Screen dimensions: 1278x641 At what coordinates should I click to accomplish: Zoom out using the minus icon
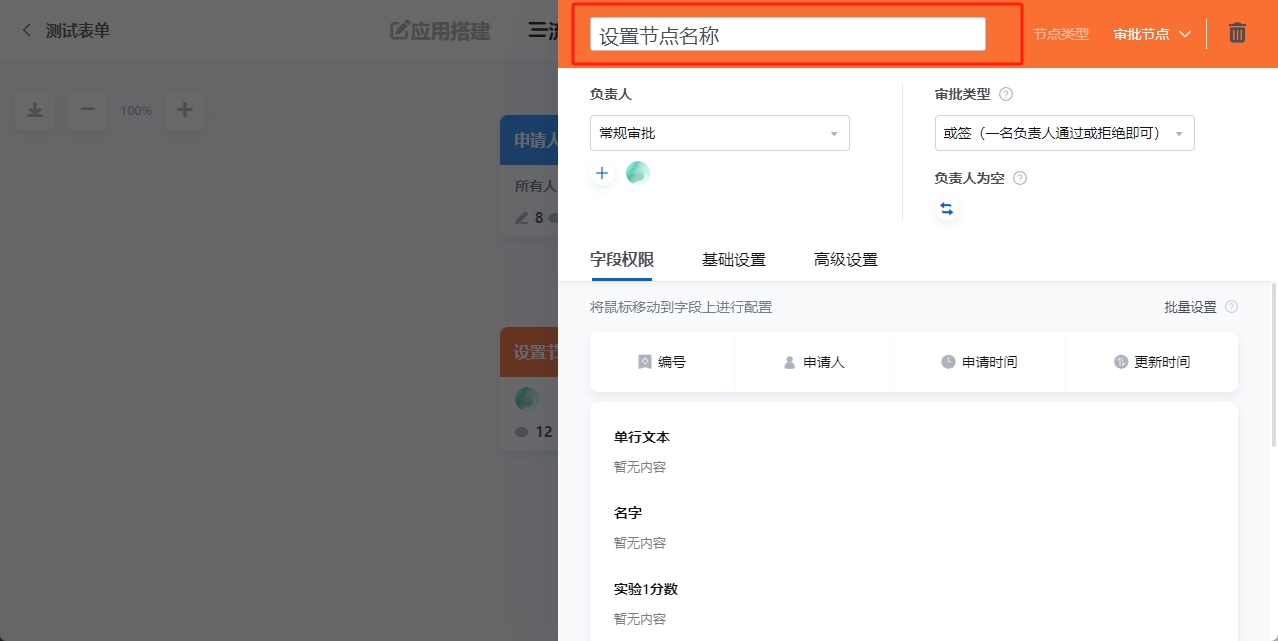click(87, 110)
